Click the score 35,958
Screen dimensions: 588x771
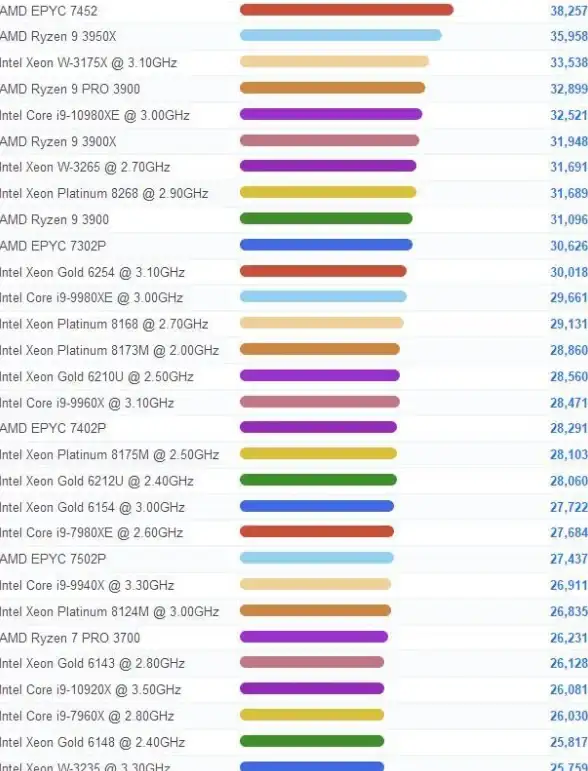pyautogui.click(x=569, y=36)
